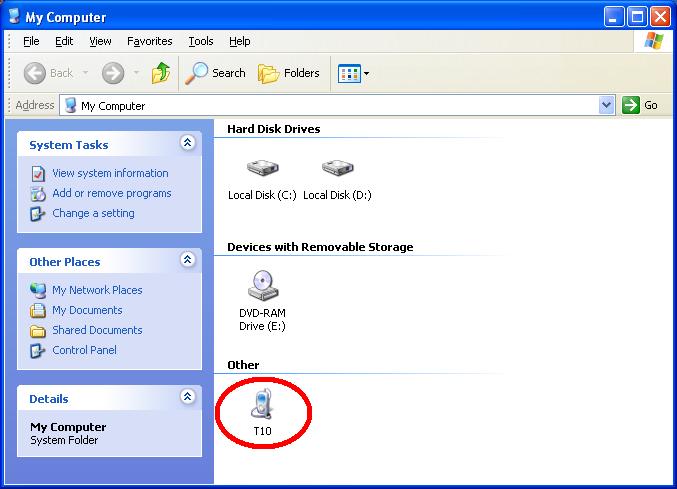The height and width of the screenshot is (489, 677).
Task: Open the DVD-RAM Drive (E:) icon
Action: tap(262, 287)
